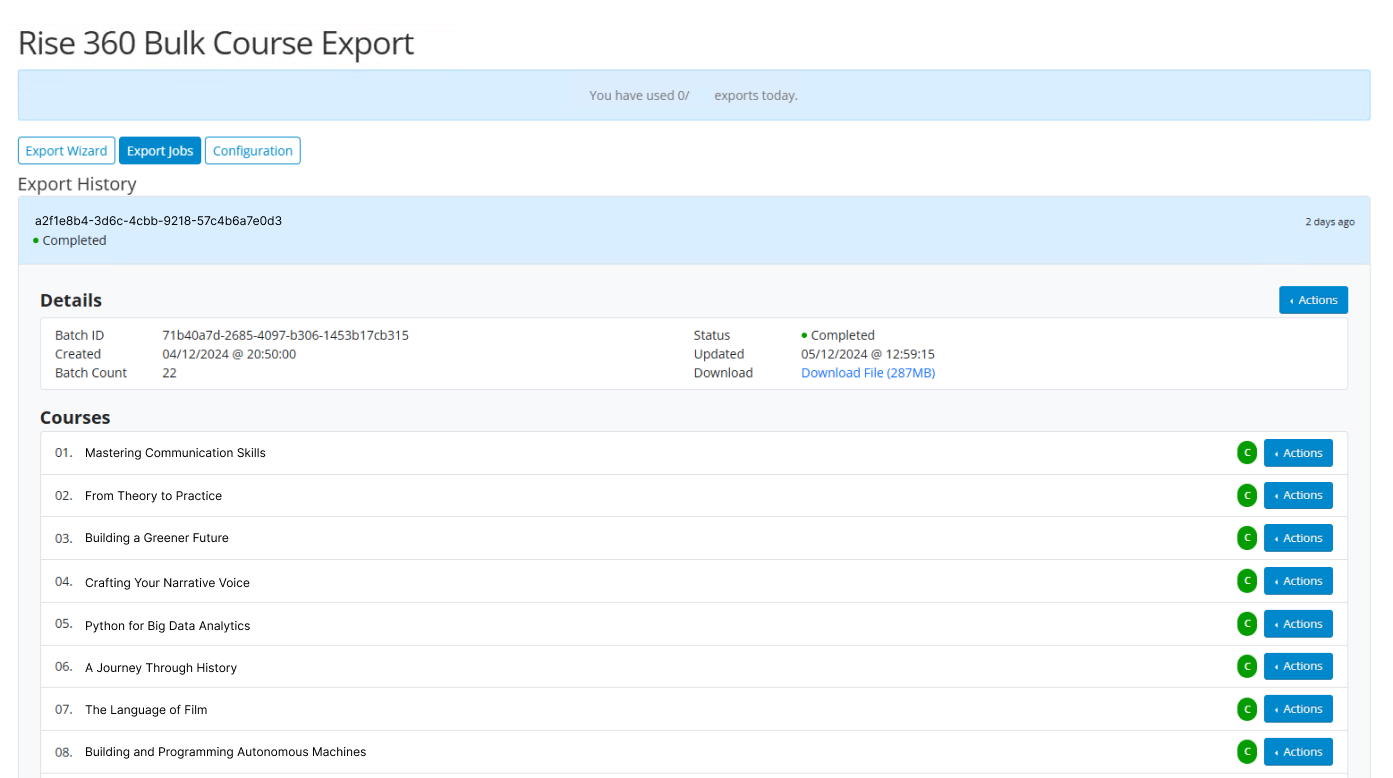The height and width of the screenshot is (778, 1393).
Task: Click green C status badge for Mastering Communication Skills
Action: click(1247, 453)
